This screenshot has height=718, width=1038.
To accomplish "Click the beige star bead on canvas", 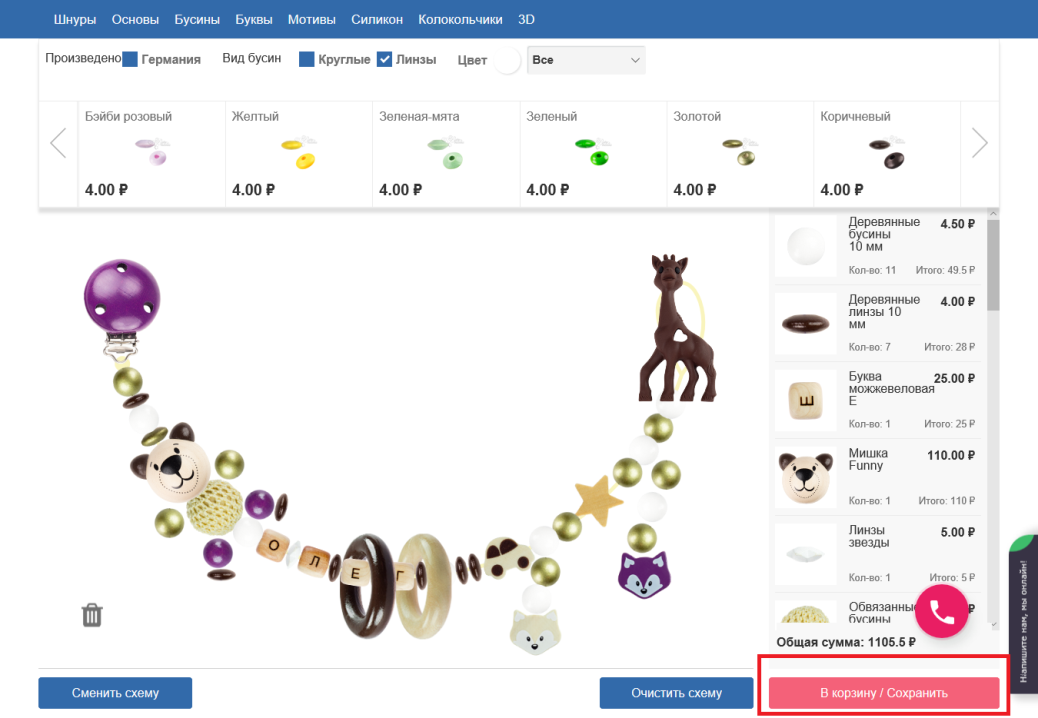I will click(598, 498).
